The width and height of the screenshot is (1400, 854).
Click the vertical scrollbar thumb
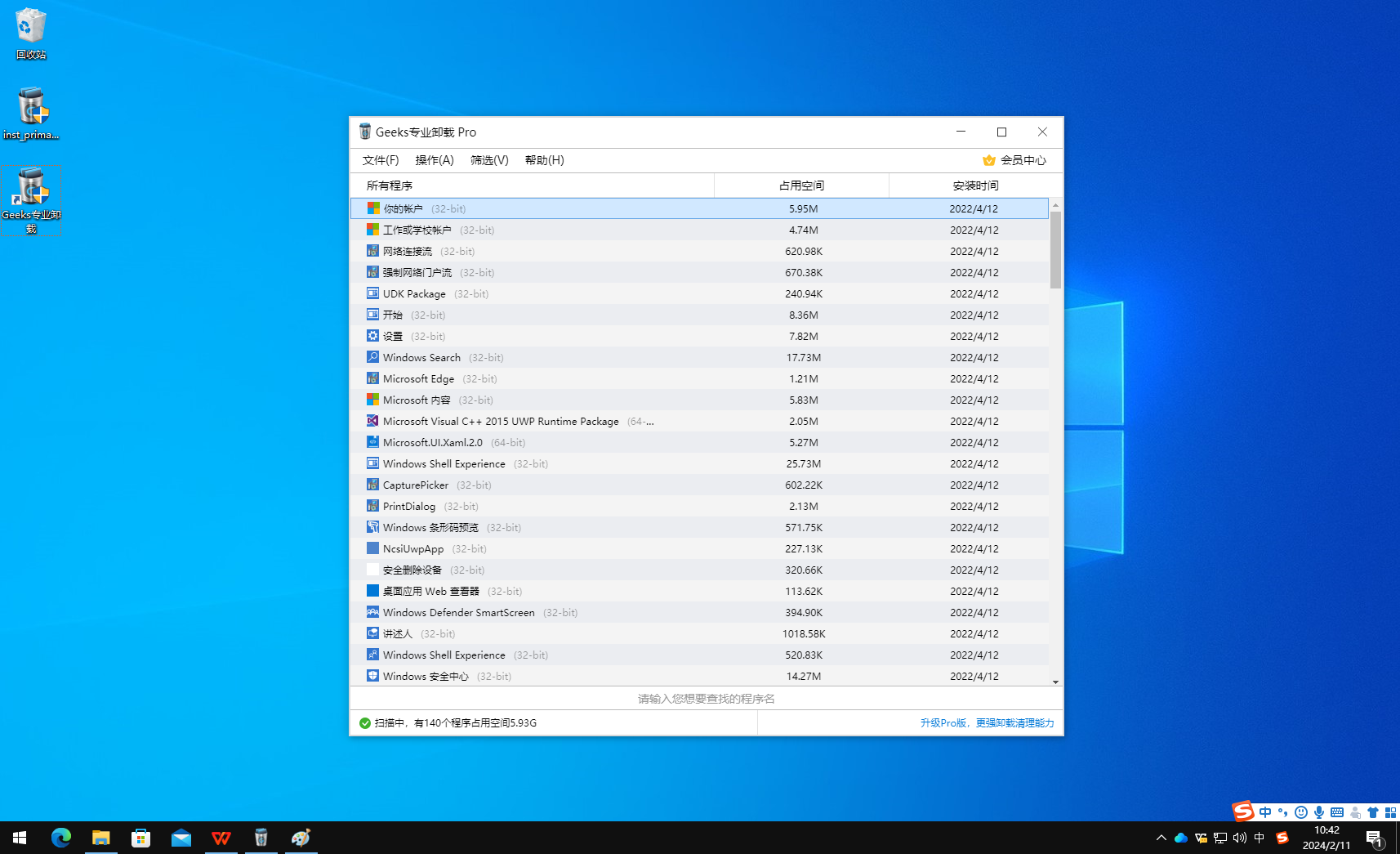[x=1055, y=250]
